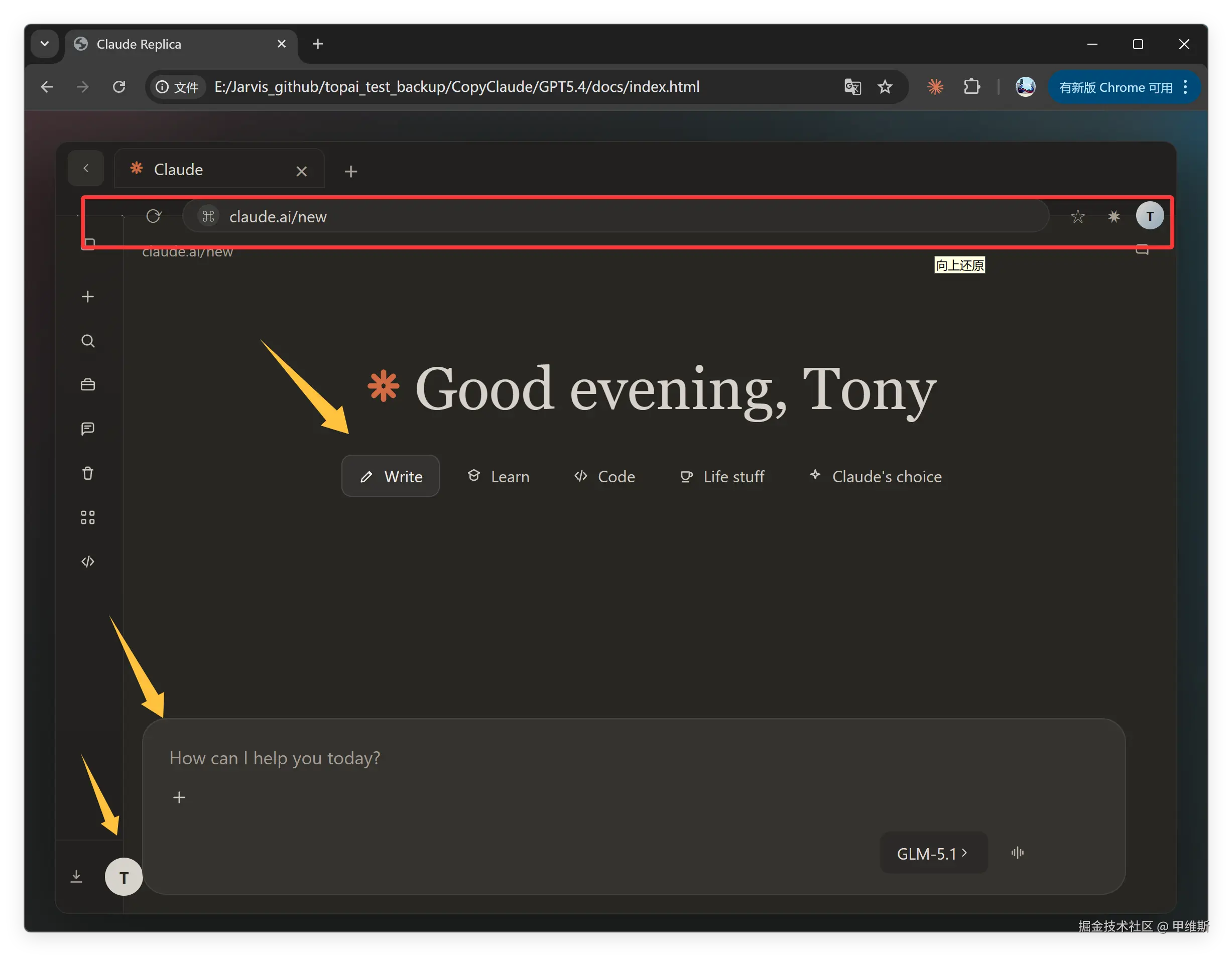Click the code brackets icon in sidebar
Screen dimensions: 1232x956
click(87, 562)
